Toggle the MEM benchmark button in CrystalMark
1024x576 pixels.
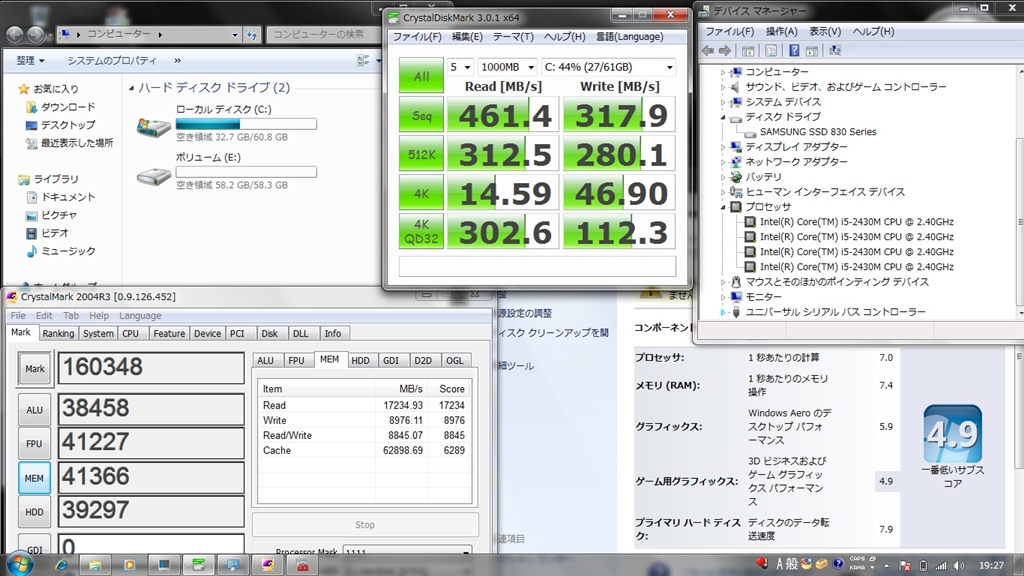35,478
